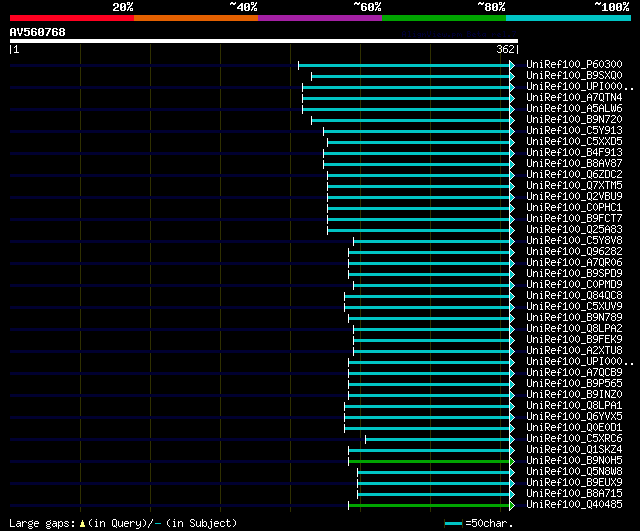Click the query end position 362
This screenshot has height=531, width=640.
(505, 49)
